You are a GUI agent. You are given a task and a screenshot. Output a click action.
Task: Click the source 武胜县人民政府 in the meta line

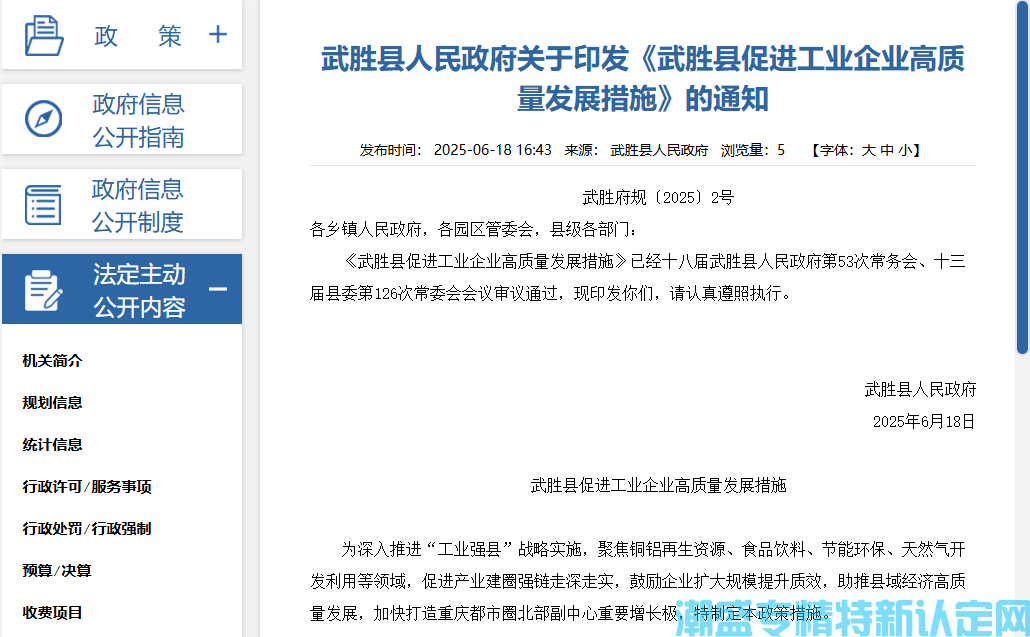(x=660, y=150)
